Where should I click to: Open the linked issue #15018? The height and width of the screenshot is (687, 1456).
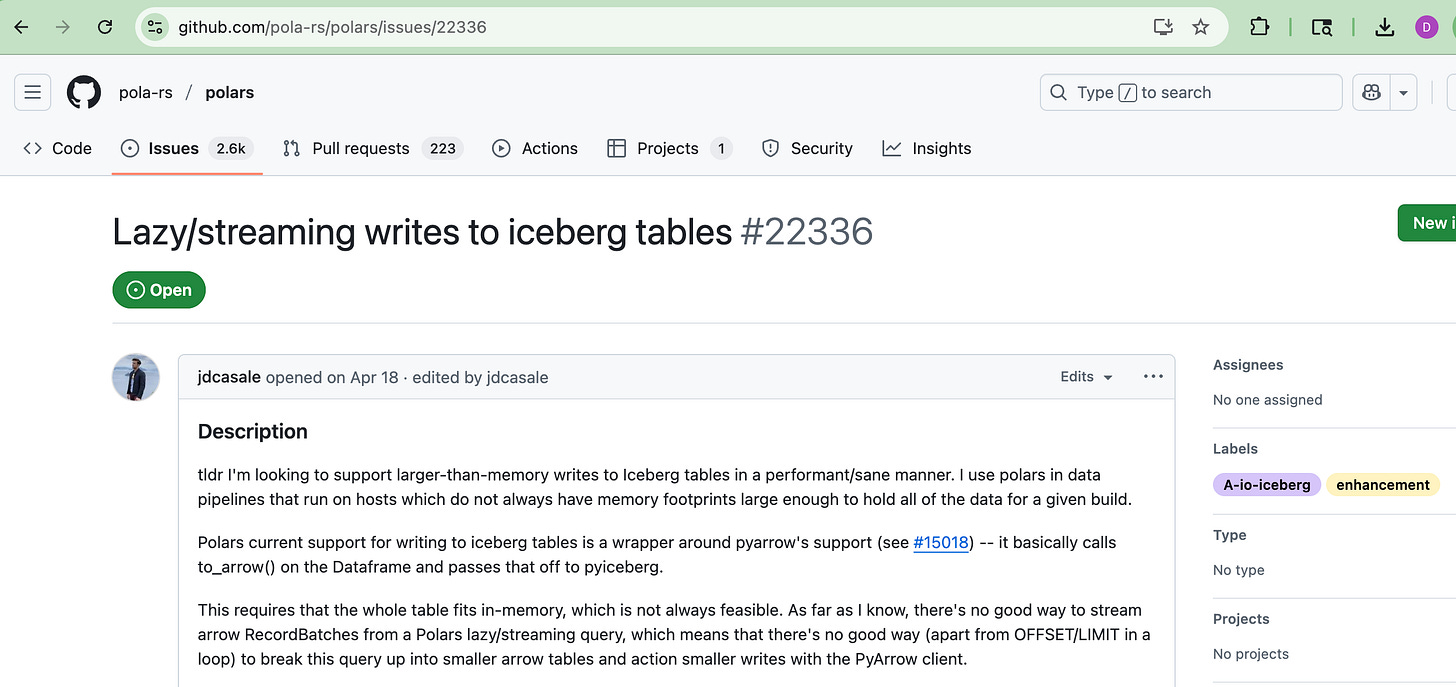(940, 542)
